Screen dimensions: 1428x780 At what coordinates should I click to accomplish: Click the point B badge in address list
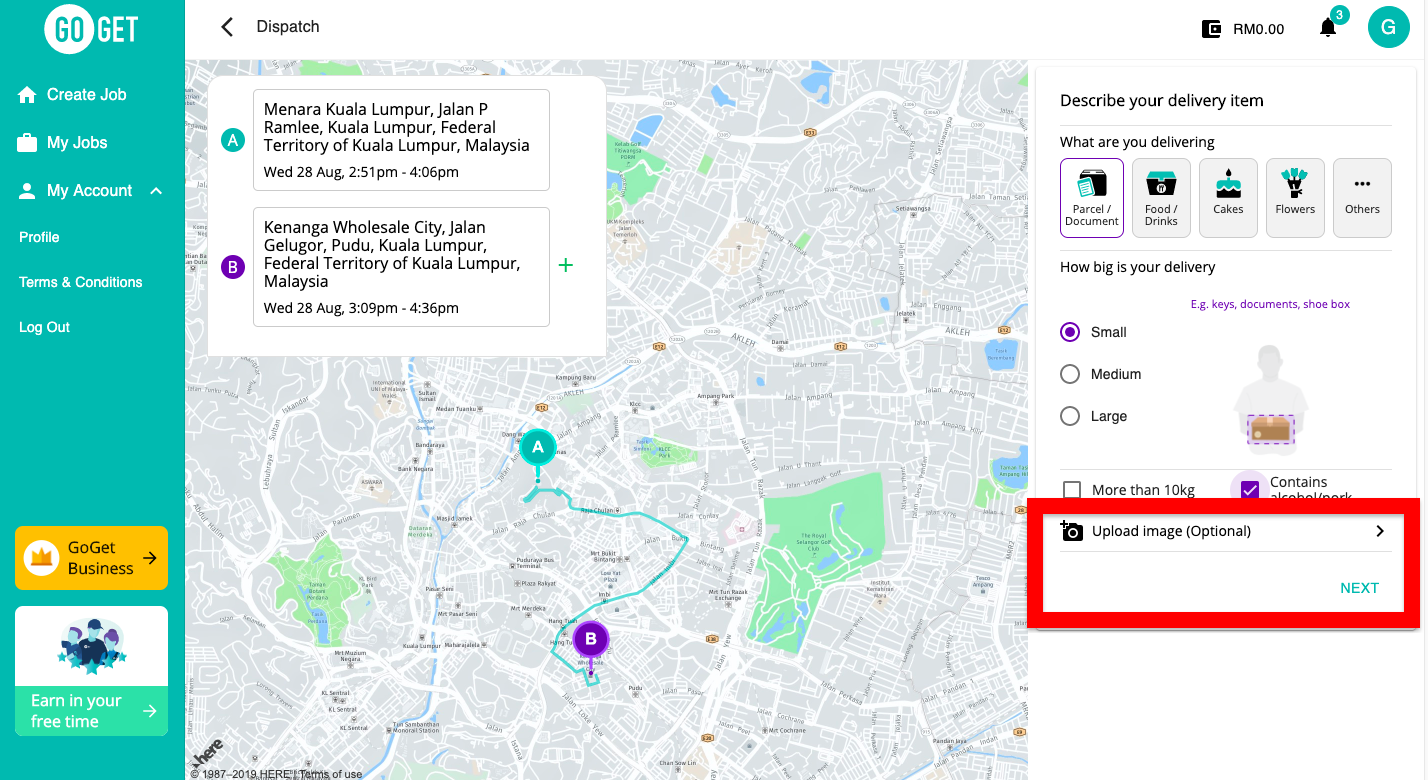pyautogui.click(x=232, y=267)
